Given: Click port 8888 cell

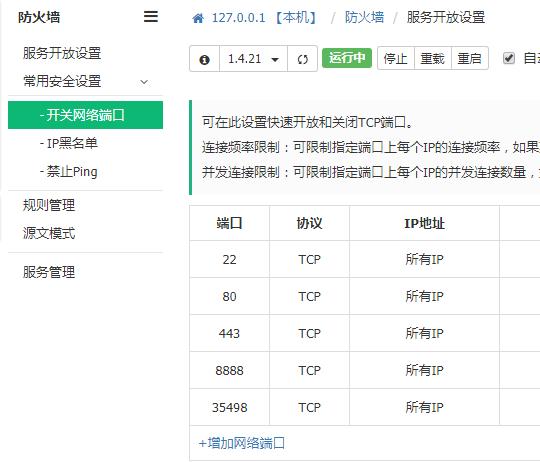Looking at the screenshot, I should pos(229,370).
